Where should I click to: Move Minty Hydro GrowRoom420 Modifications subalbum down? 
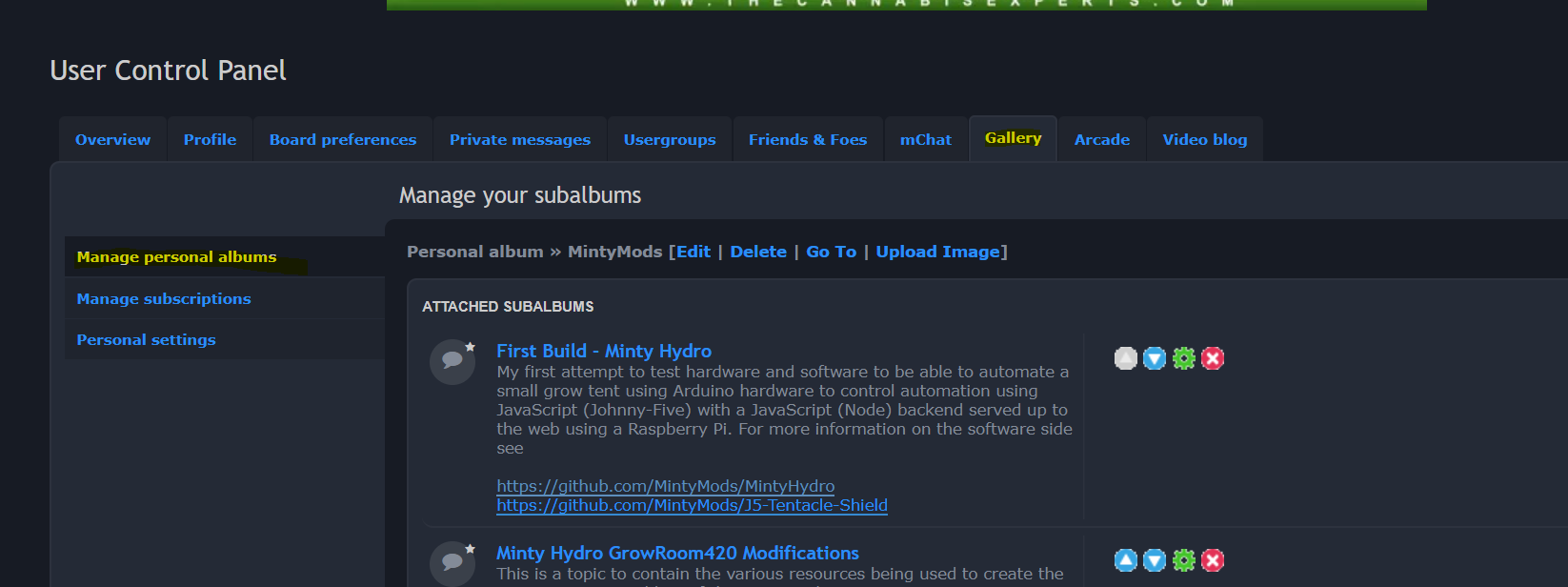point(1155,560)
